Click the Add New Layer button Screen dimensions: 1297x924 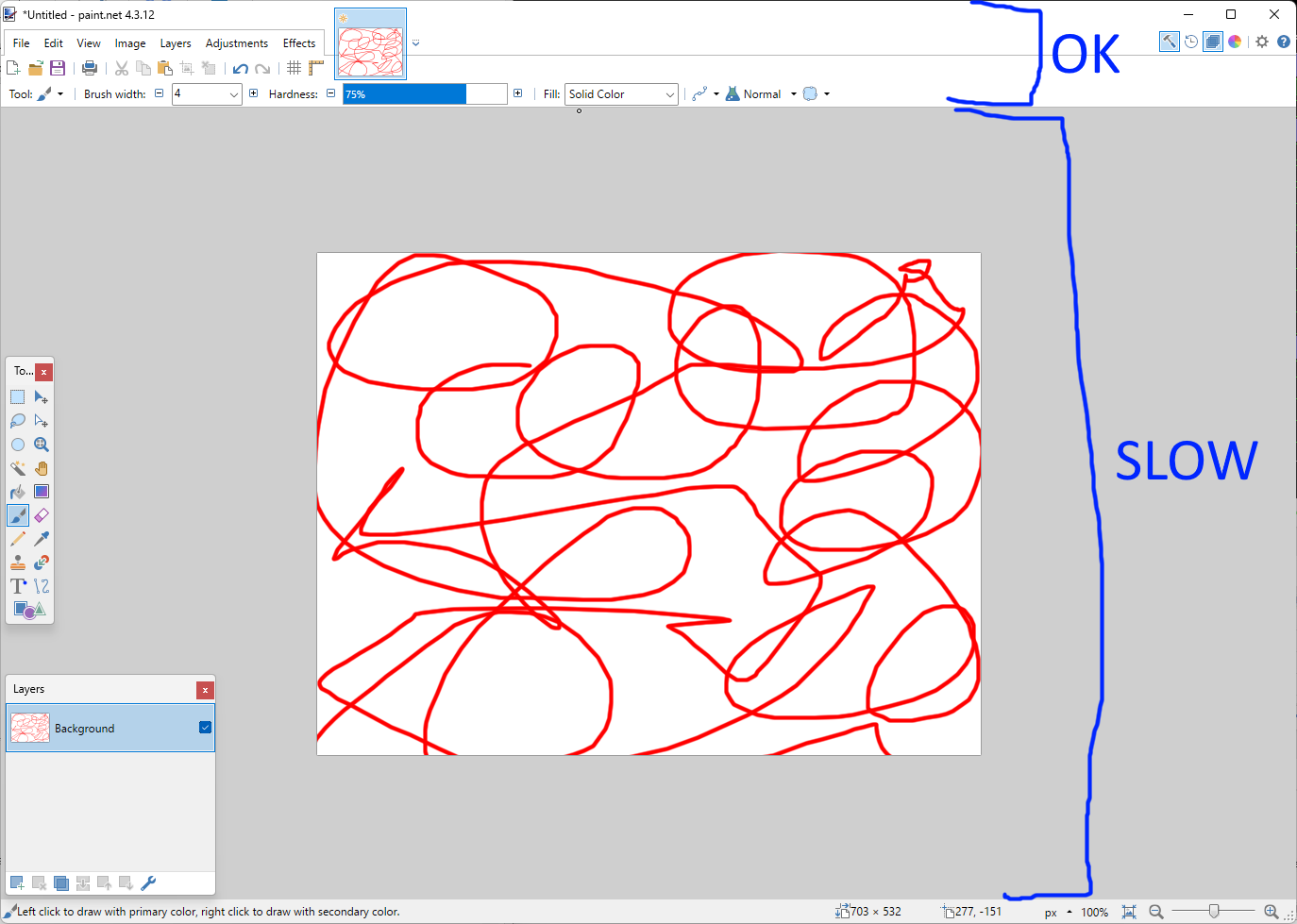point(17,883)
